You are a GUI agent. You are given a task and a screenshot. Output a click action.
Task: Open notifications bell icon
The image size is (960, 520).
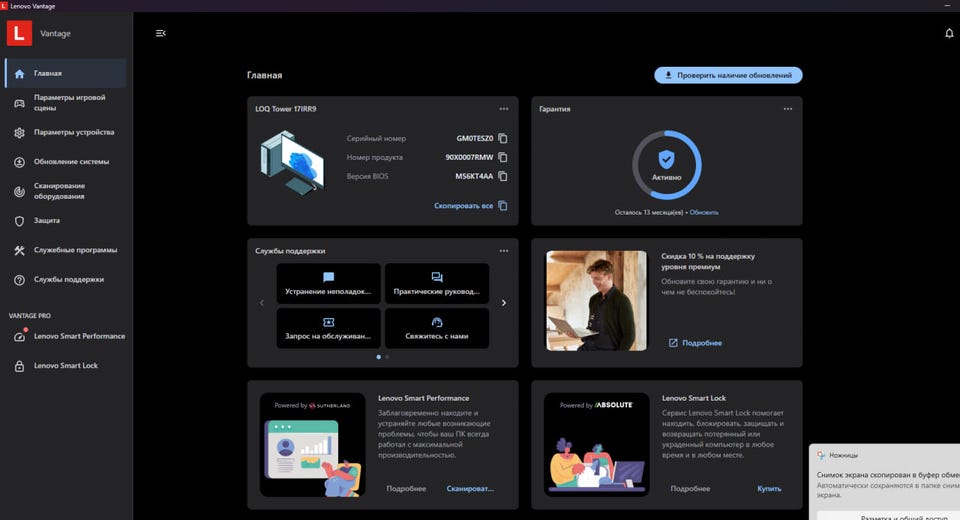tap(949, 33)
